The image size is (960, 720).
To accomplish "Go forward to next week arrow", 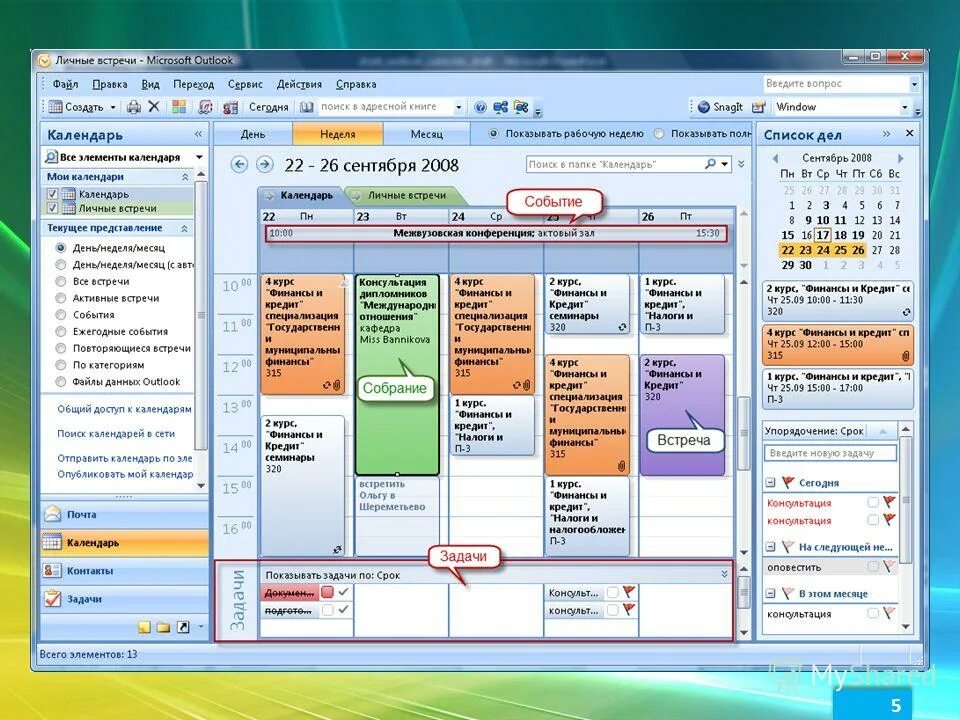I will (264, 164).
